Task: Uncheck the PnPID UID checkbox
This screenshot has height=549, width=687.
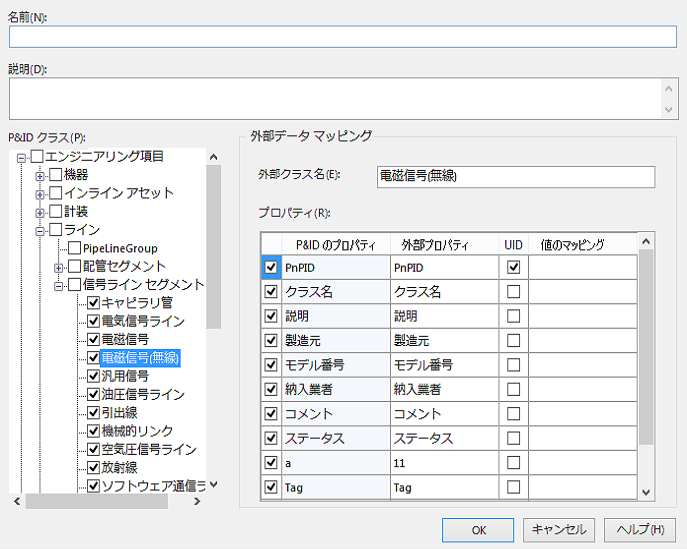Action: tap(513, 268)
